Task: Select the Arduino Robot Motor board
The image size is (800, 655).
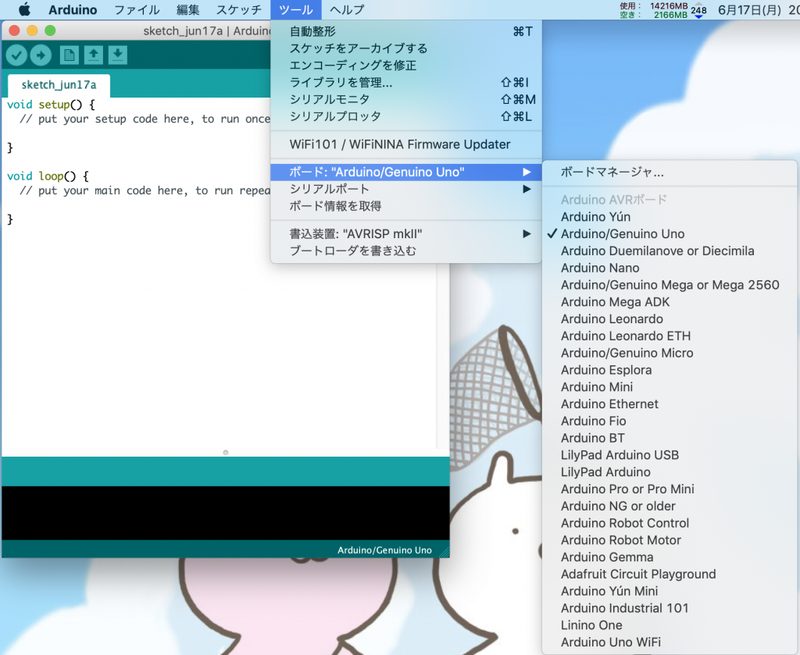Action: pos(669,540)
